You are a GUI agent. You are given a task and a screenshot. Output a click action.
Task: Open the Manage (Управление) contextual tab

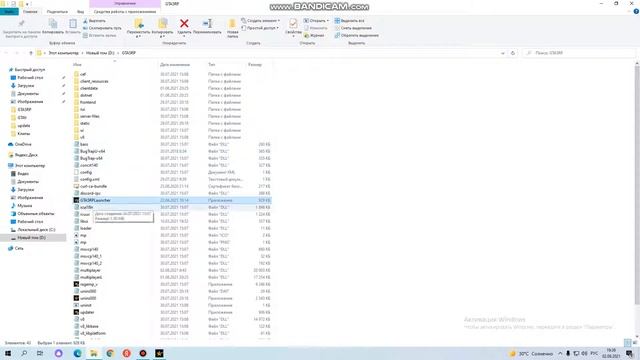coord(125,4)
